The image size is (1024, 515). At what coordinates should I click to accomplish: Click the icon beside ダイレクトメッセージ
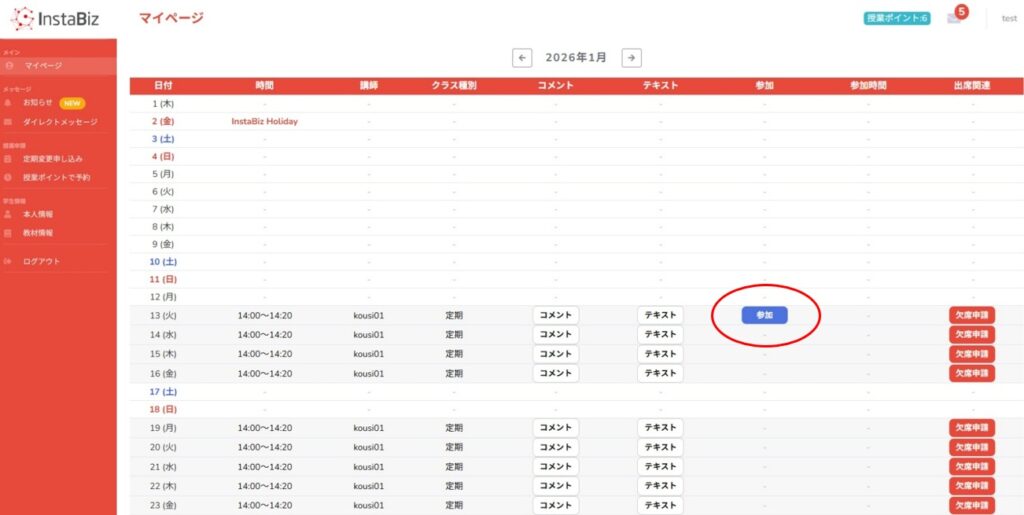click(x=8, y=122)
